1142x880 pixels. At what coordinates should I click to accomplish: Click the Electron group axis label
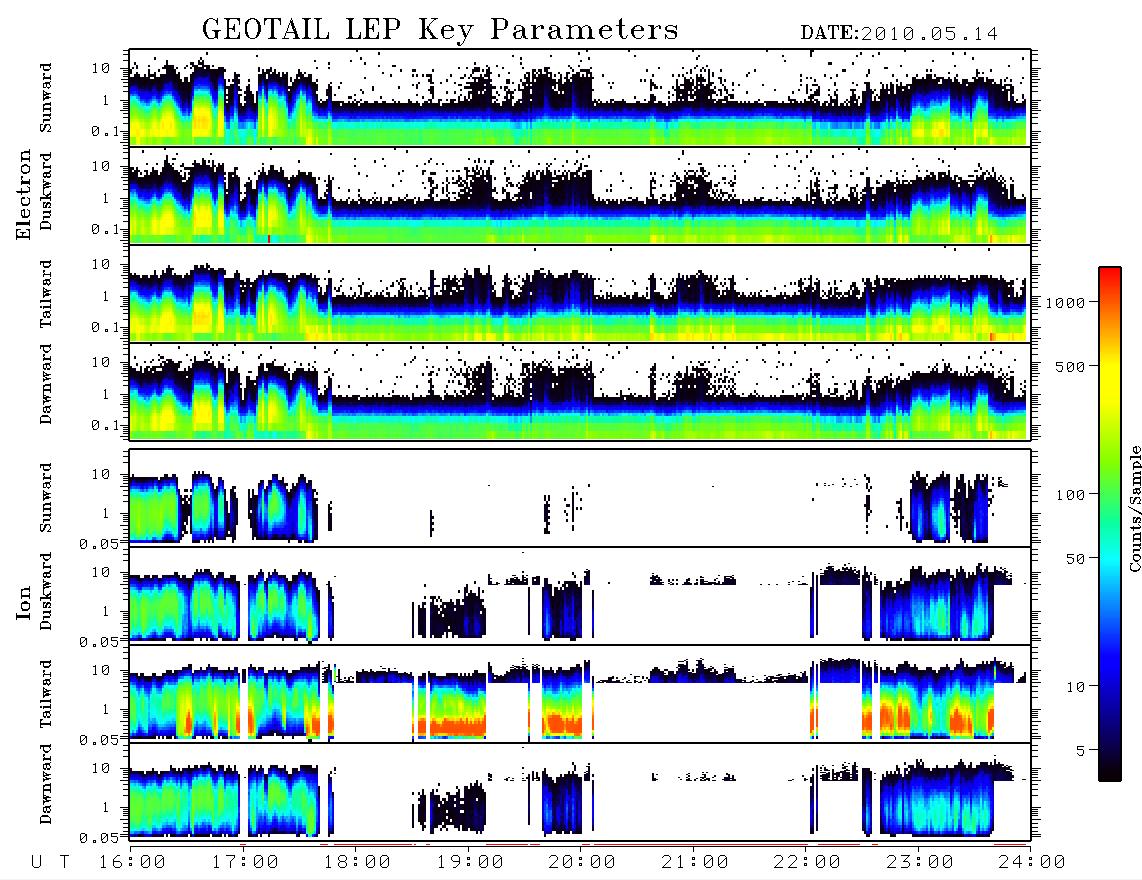coord(23,194)
